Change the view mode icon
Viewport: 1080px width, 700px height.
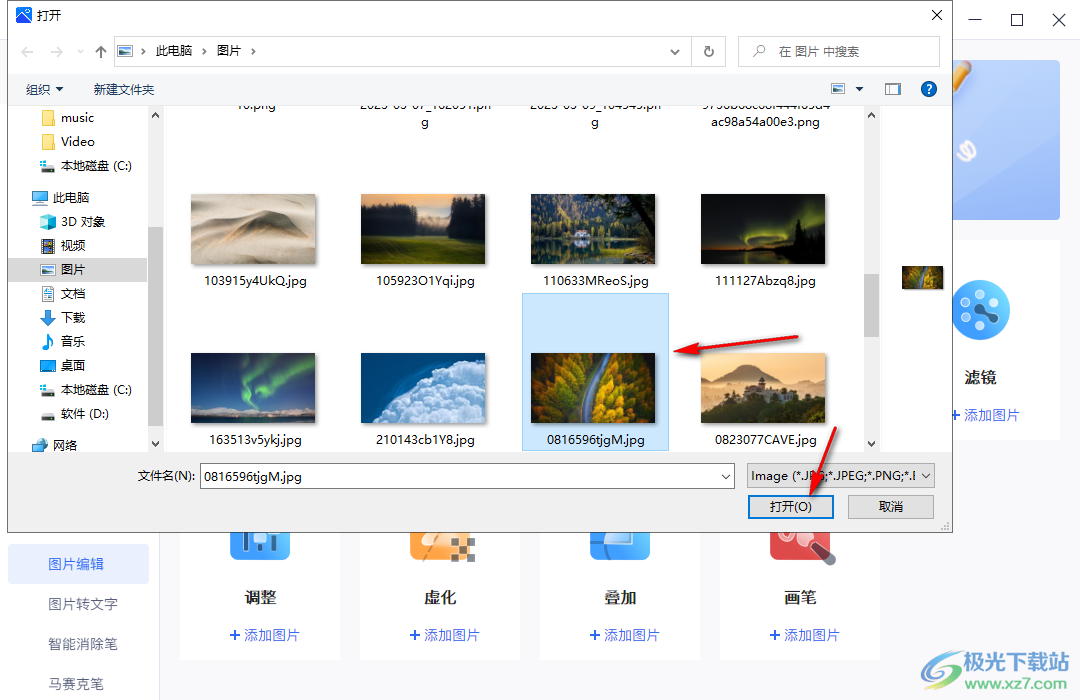[838, 89]
